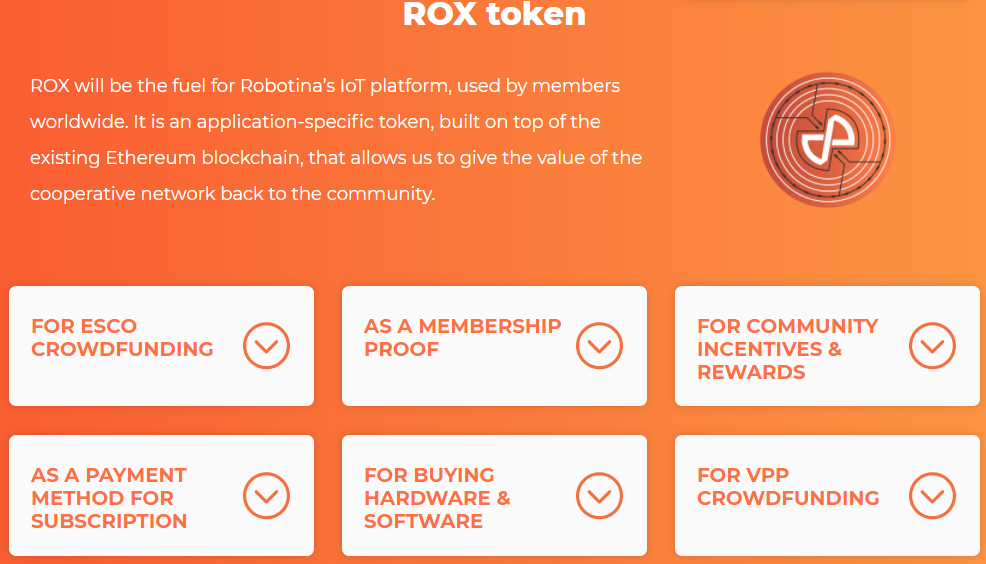This screenshot has width=986, height=564.
Task: Expand the As a Membership Proof chevron
Action: (599, 347)
